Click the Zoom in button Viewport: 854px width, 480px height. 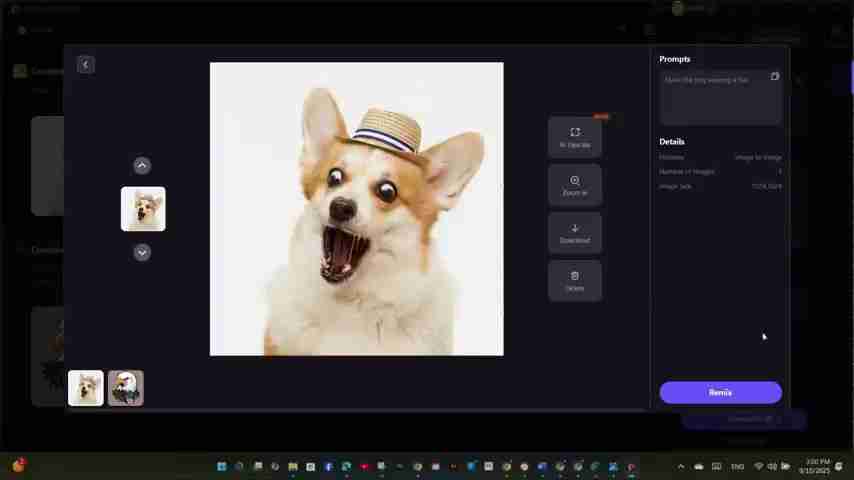575,185
